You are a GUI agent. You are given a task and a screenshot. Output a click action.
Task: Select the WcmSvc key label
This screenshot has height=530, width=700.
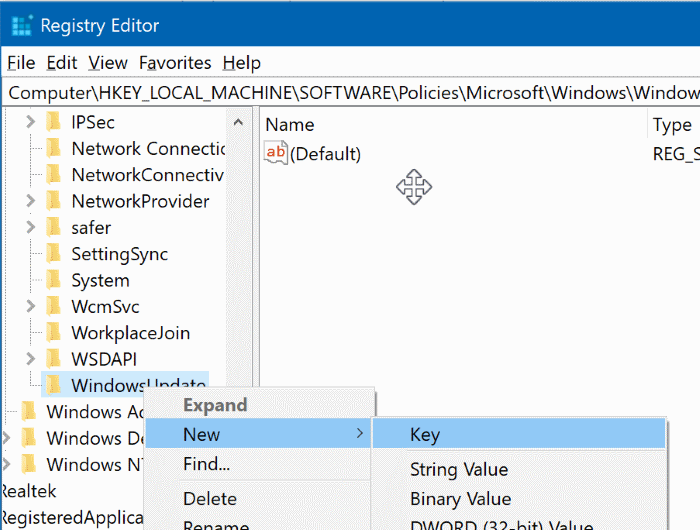(x=105, y=307)
